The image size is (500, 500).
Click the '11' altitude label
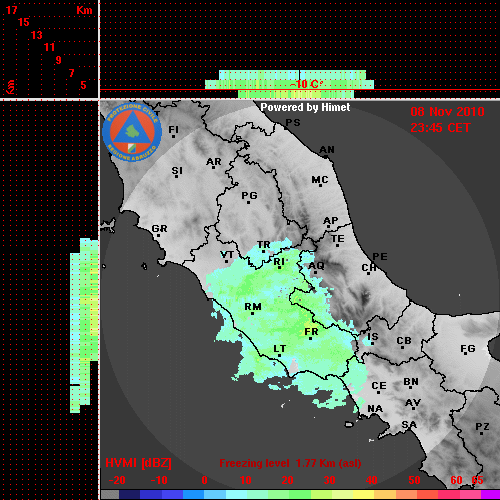tap(49, 47)
